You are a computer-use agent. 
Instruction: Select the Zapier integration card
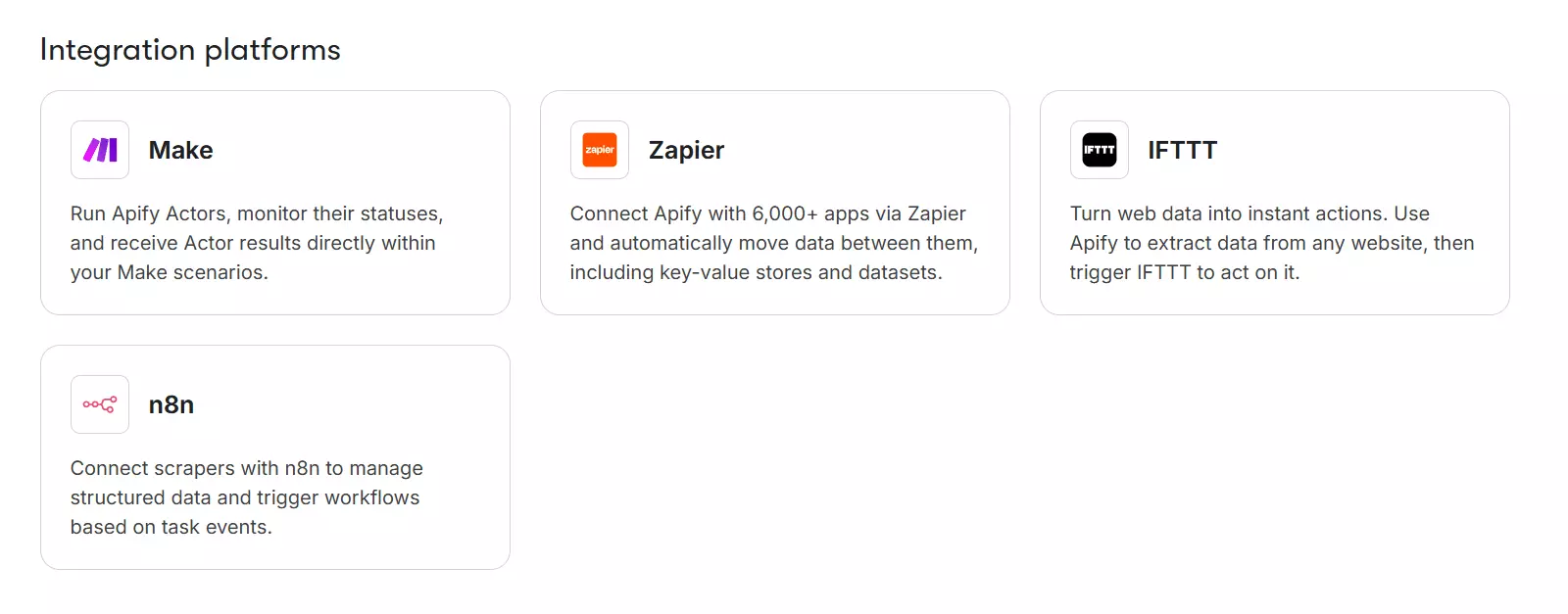tap(774, 203)
